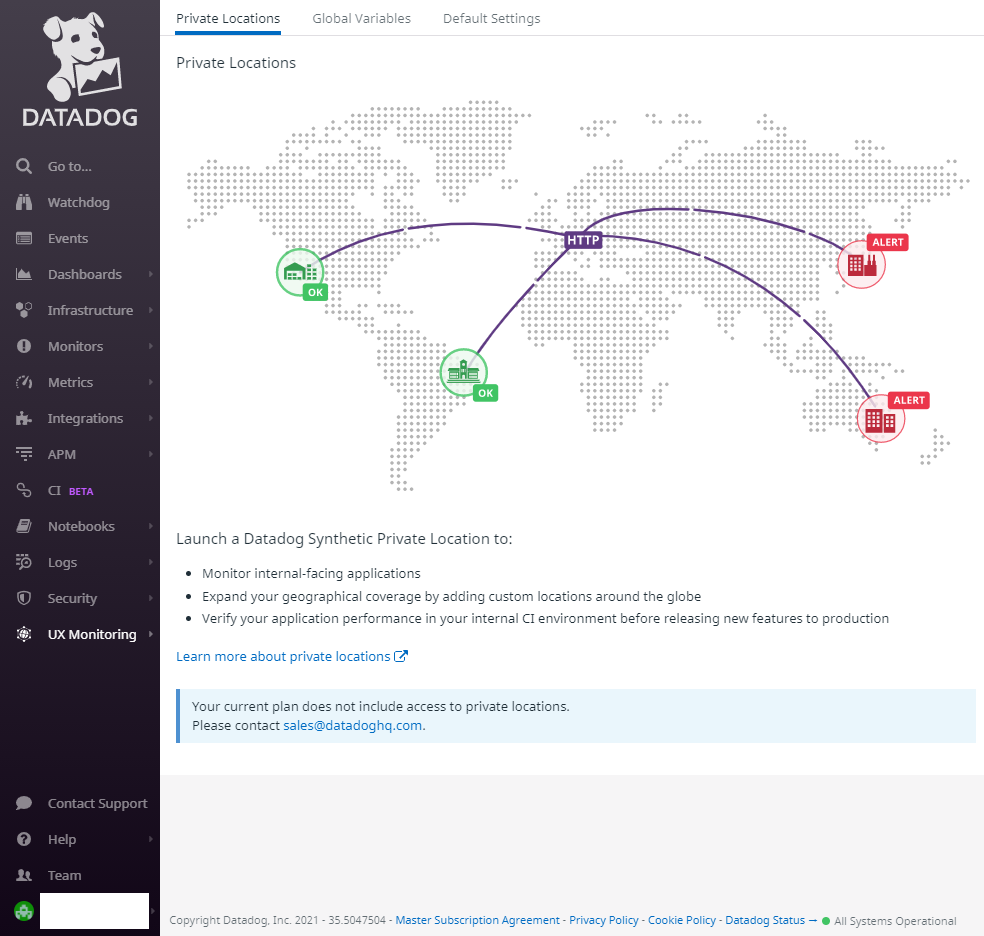Click the UX Monitoring icon
Viewport: 984px width, 936px height.
pos(24,634)
